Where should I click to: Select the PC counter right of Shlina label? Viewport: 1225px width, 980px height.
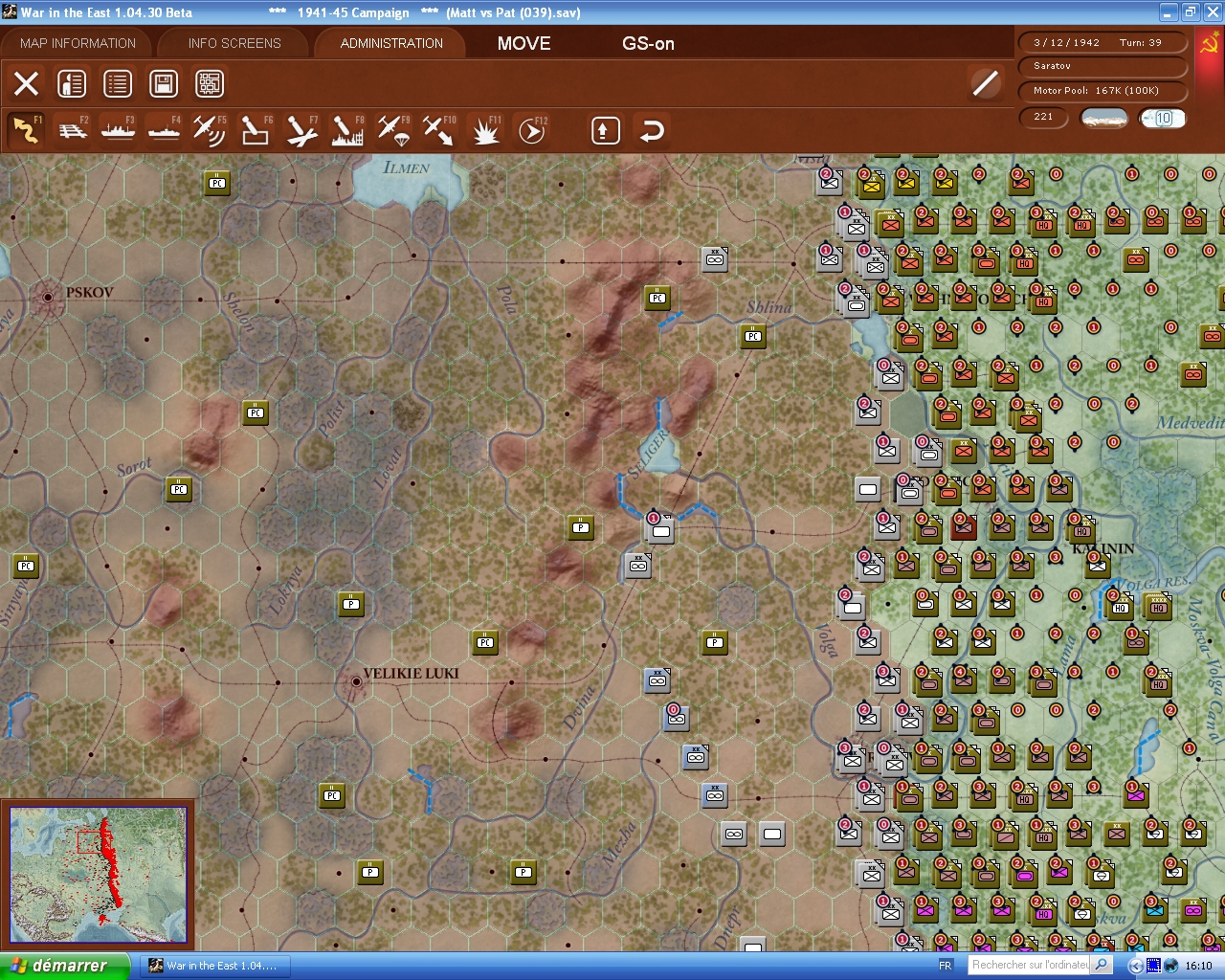[x=753, y=336]
